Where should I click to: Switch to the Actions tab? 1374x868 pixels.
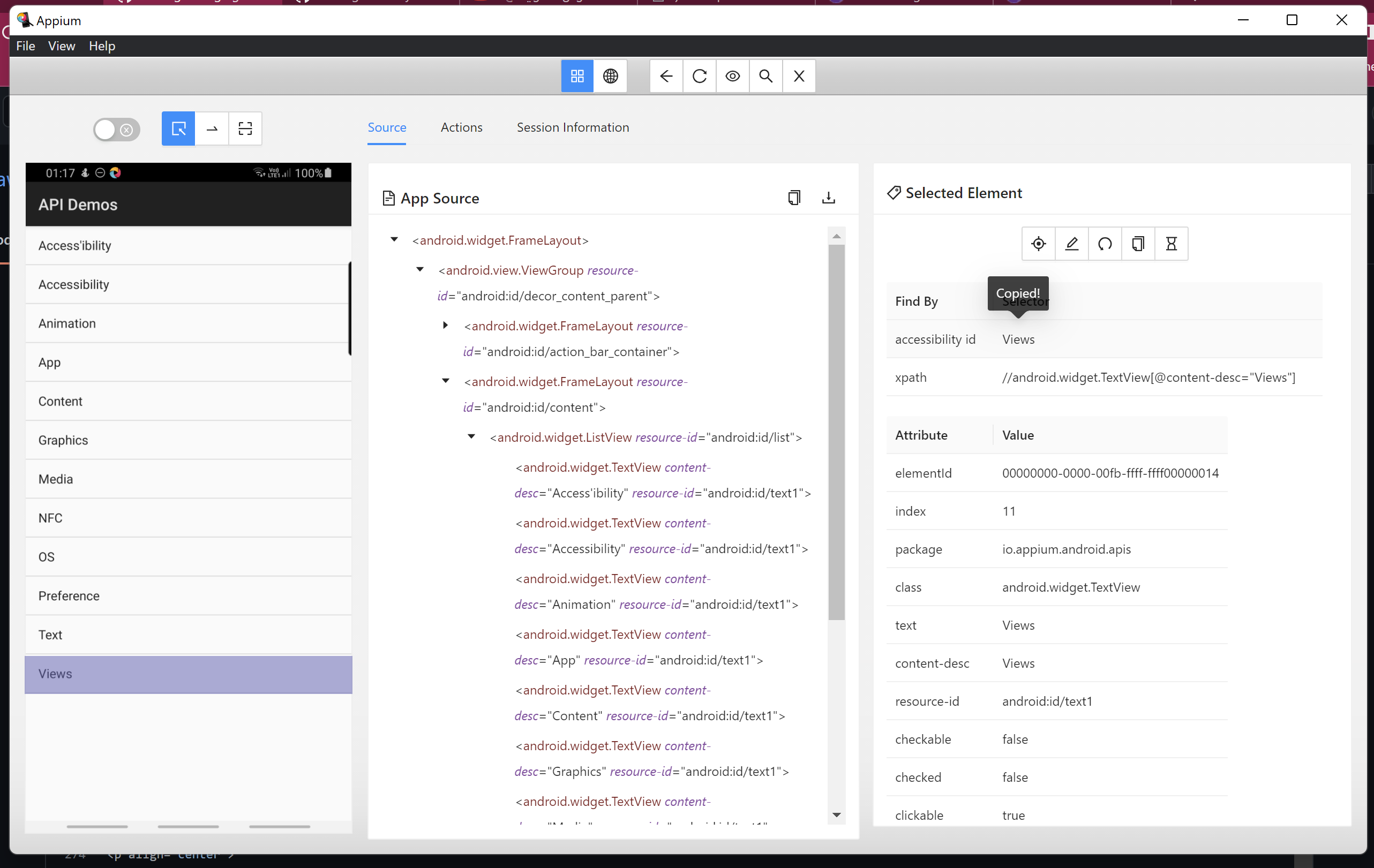[461, 127]
